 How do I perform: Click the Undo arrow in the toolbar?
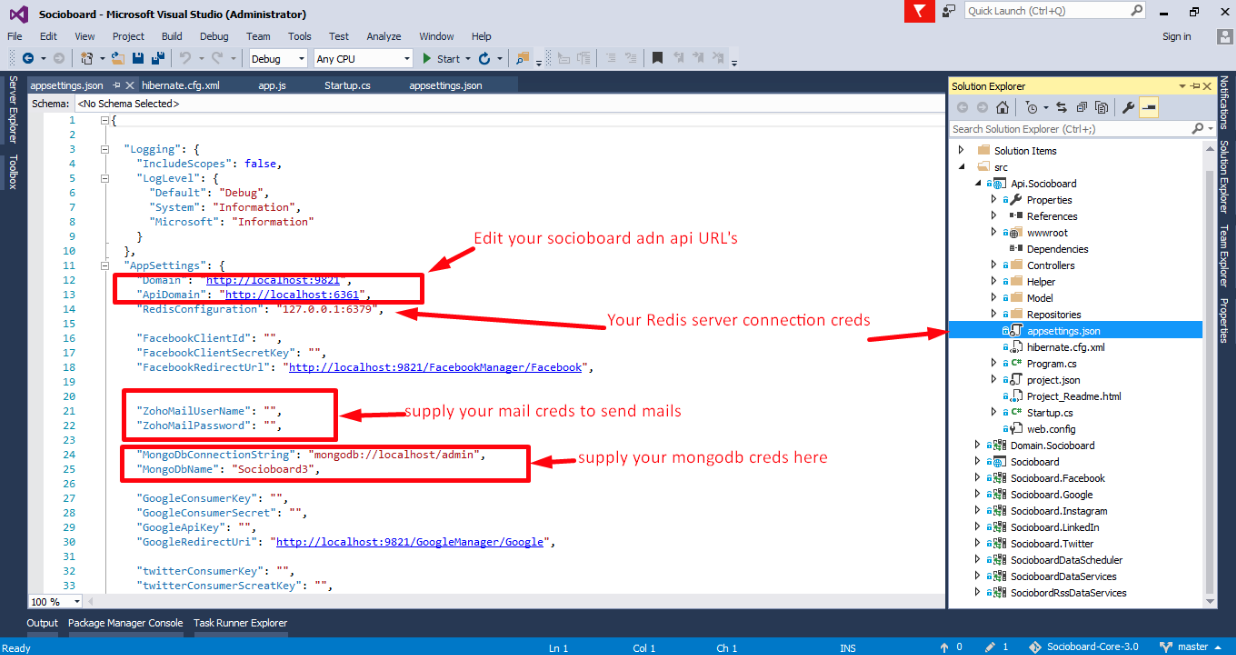pyautogui.click(x=185, y=58)
